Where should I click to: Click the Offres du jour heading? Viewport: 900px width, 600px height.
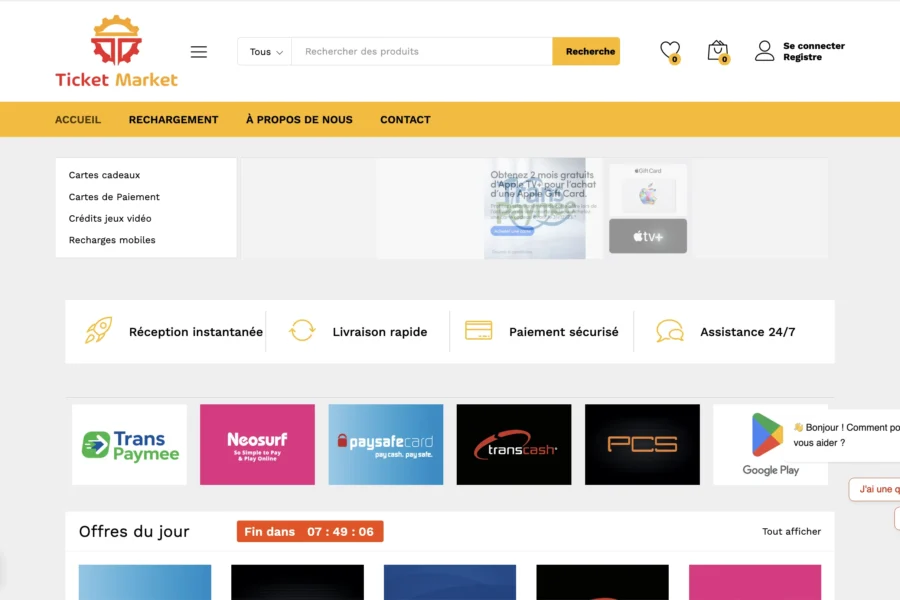134,532
